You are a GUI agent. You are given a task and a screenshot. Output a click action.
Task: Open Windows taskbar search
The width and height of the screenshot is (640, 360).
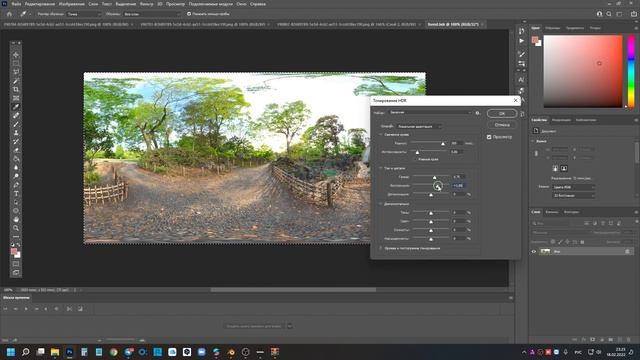(x=25, y=352)
